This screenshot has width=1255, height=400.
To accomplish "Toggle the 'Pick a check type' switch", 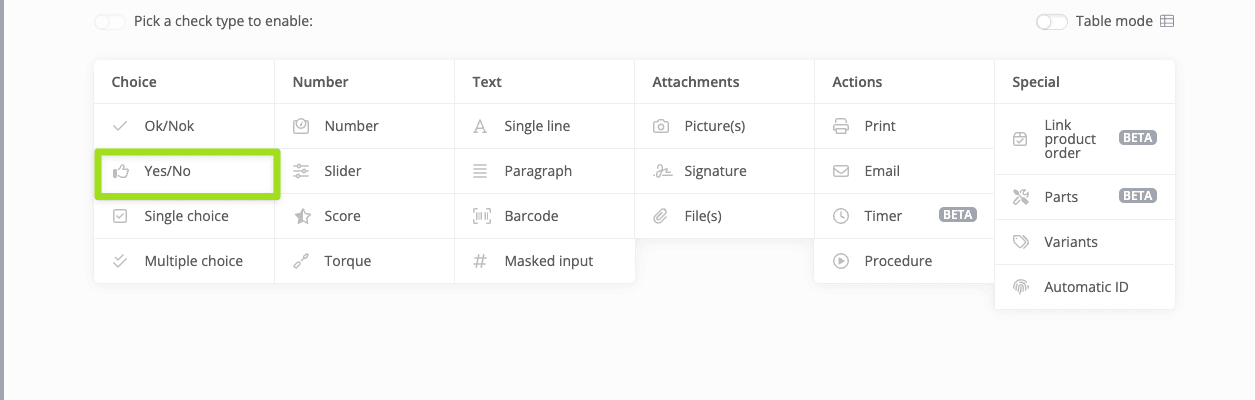I will point(110,21).
